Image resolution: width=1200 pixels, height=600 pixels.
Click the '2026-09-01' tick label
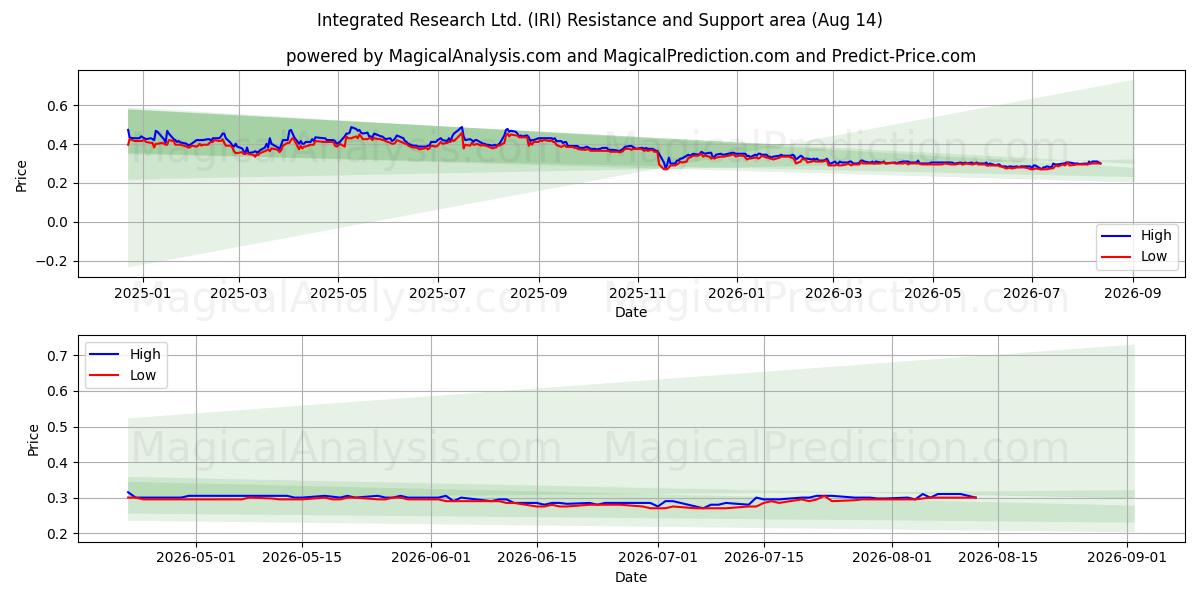pyautogui.click(x=1128, y=558)
